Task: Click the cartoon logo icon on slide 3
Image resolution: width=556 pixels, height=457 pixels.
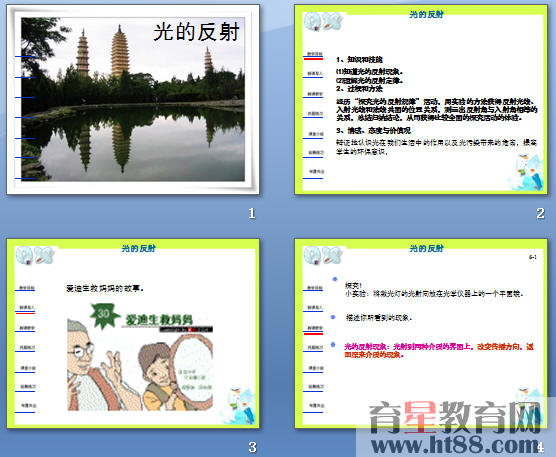Action: 35,256
